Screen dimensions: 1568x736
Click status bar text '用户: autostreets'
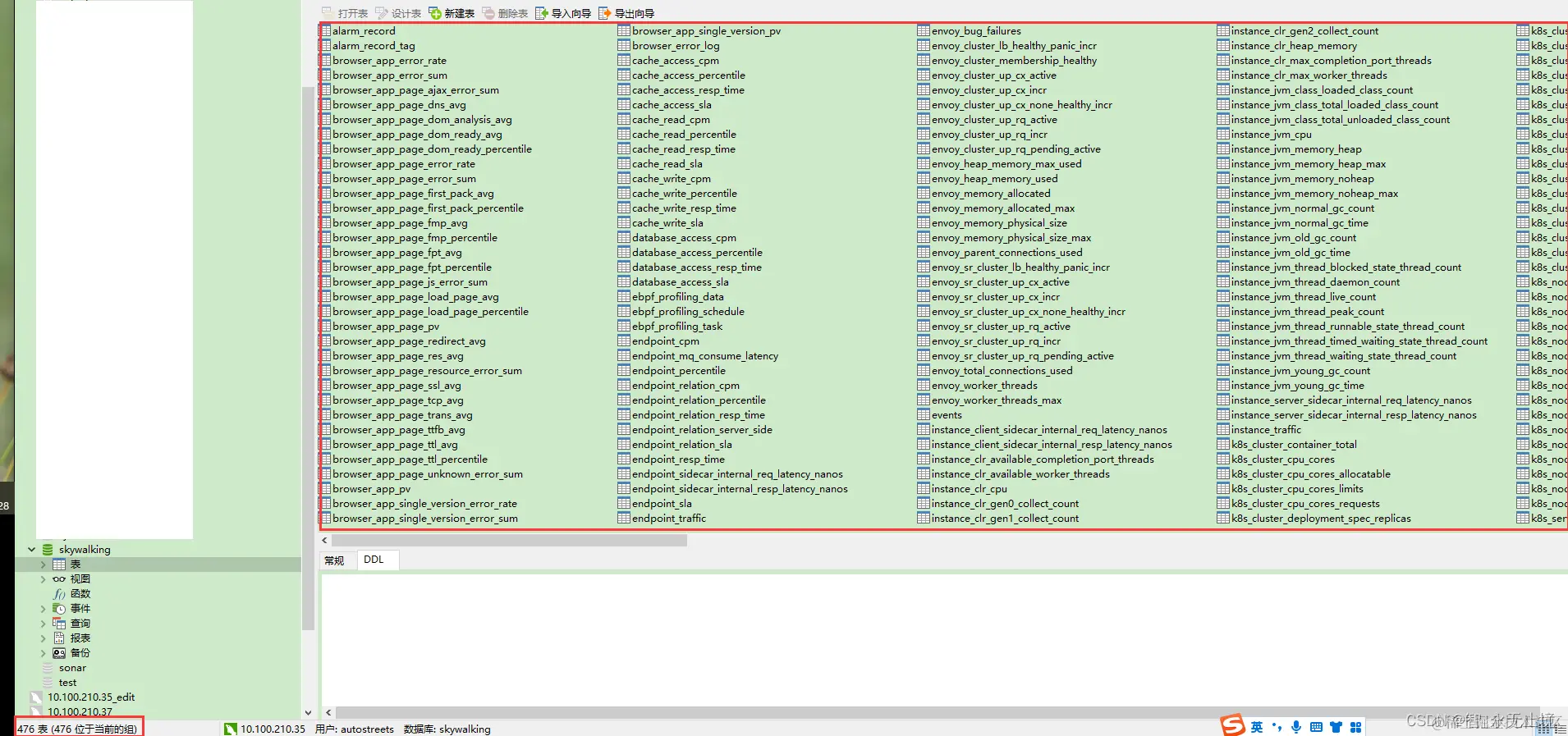pos(354,729)
